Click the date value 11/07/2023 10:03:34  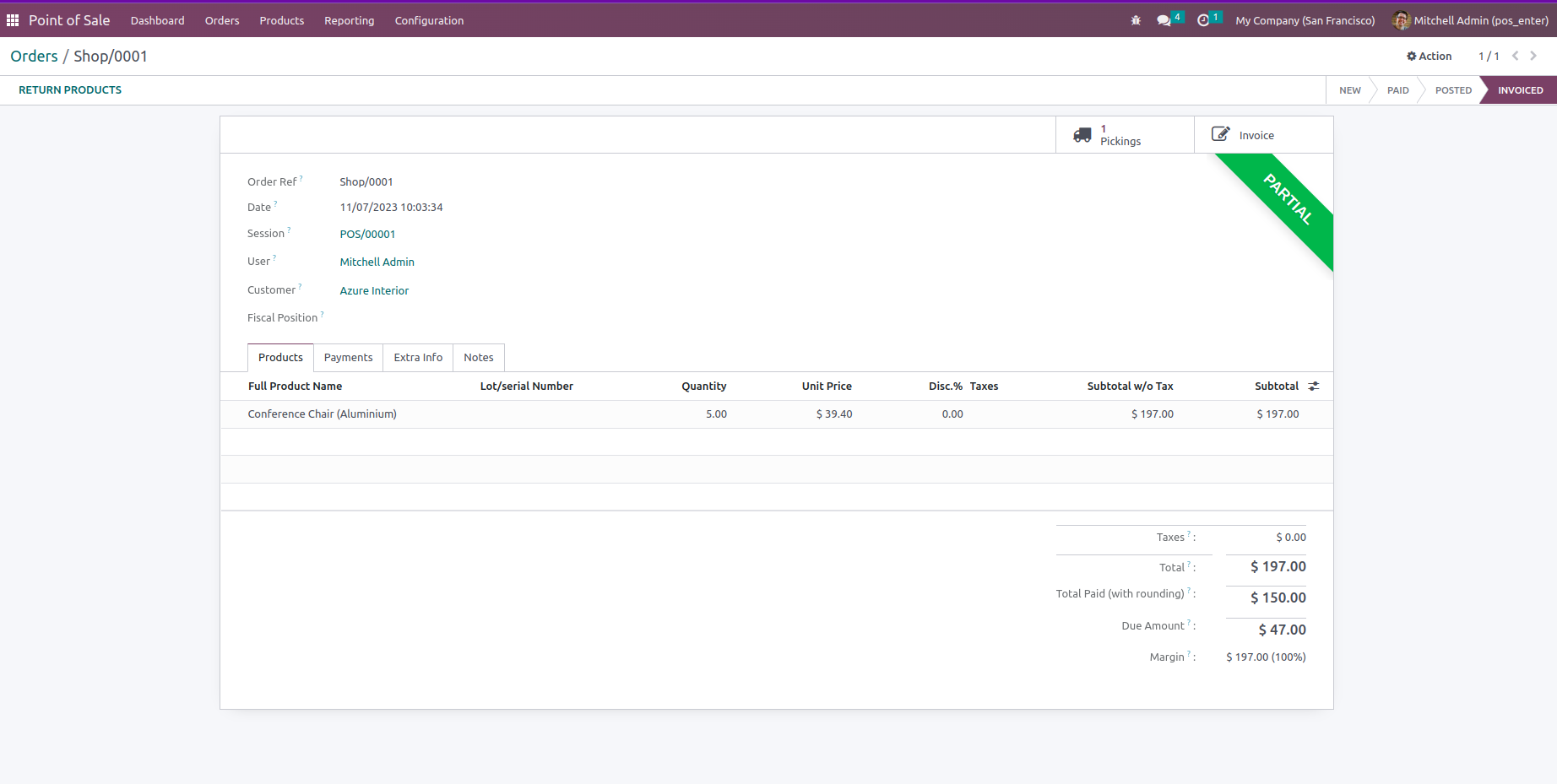coord(392,208)
